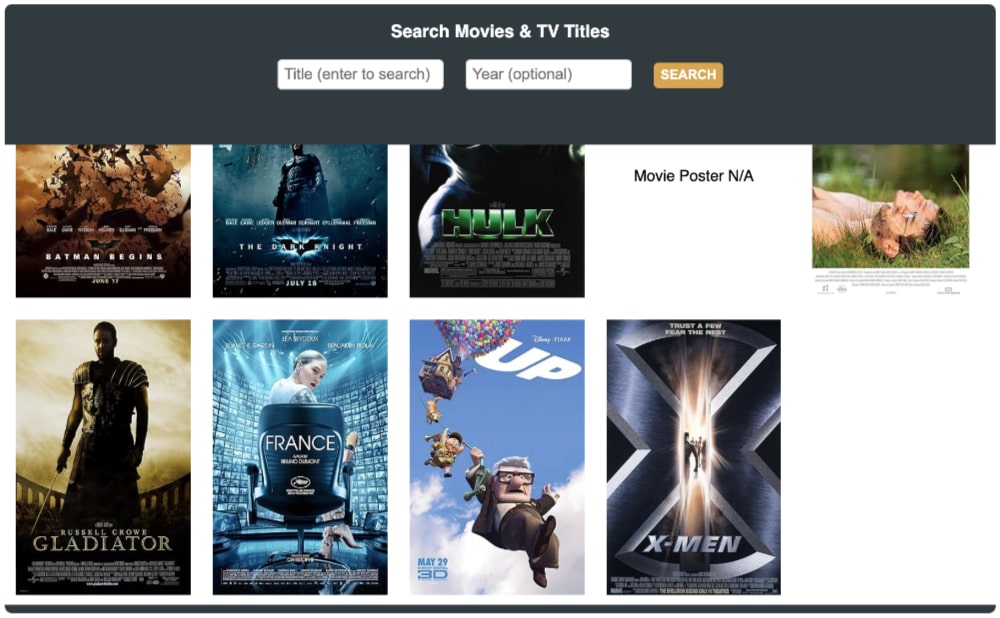The width and height of the screenshot is (1000, 618).
Task: Open the Batman Begins movie poster
Action: point(103,221)
